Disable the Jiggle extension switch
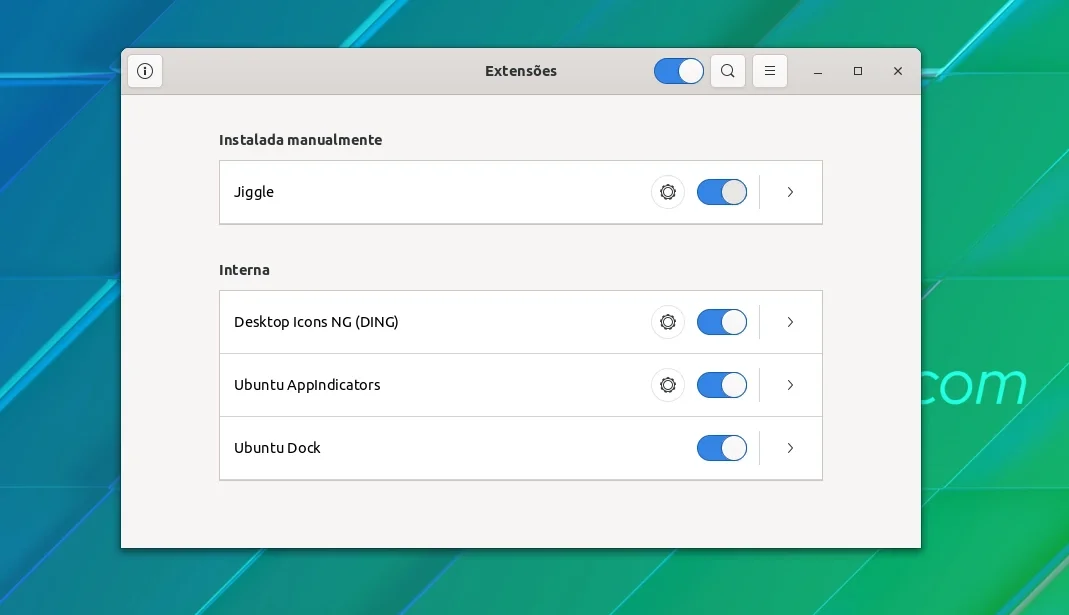Viewport: 1069px width, 615px height. tap(721, 192)
